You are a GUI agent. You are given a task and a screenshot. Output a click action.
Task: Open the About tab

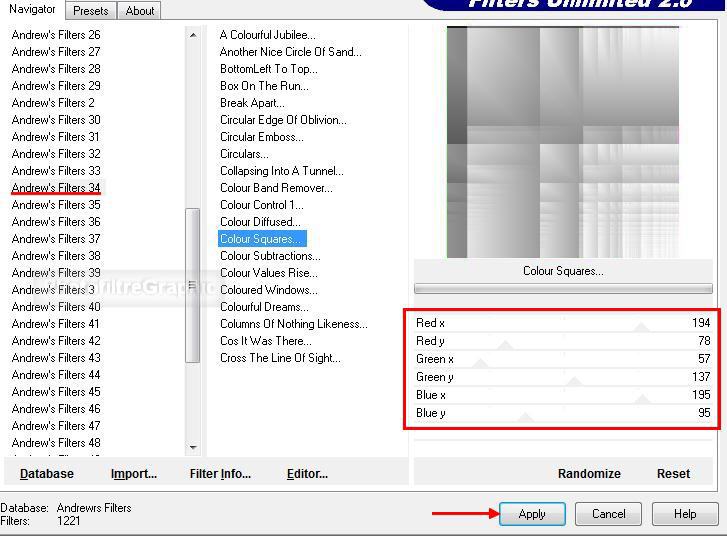coord(140,11)
